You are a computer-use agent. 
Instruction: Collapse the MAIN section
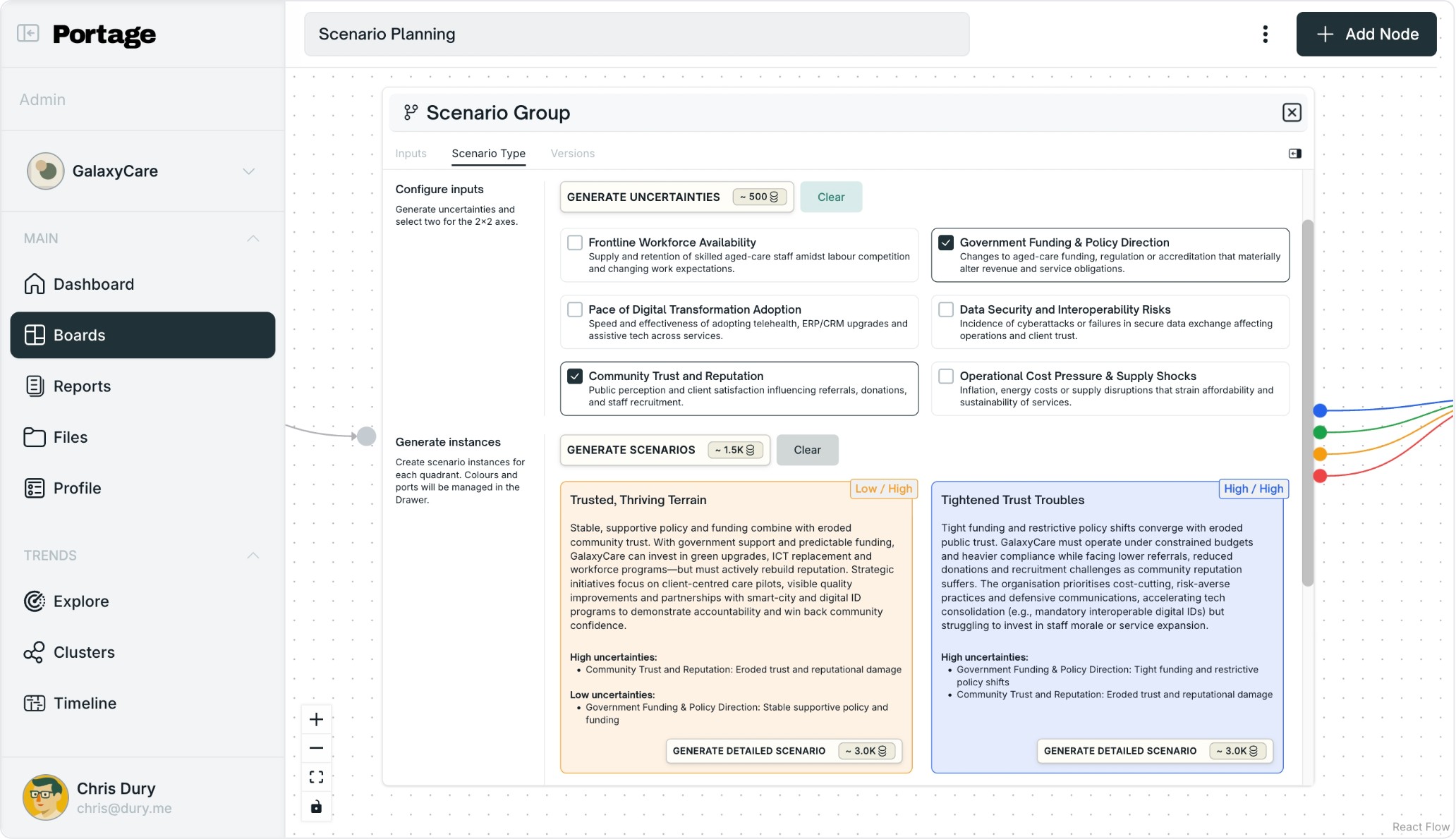pyautogui.click(x=253, y=238)
